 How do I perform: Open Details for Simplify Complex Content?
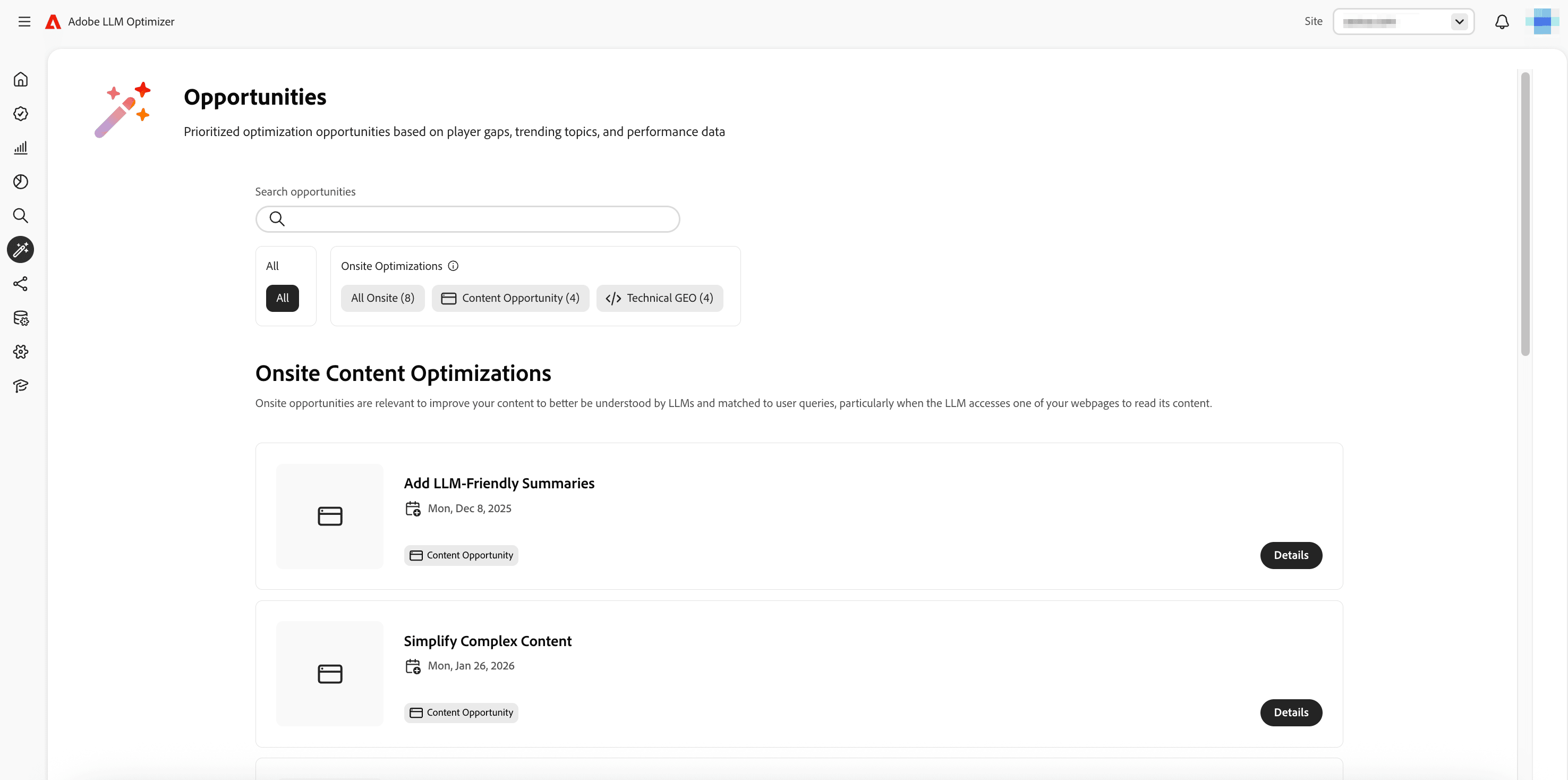pos(1290,713)
